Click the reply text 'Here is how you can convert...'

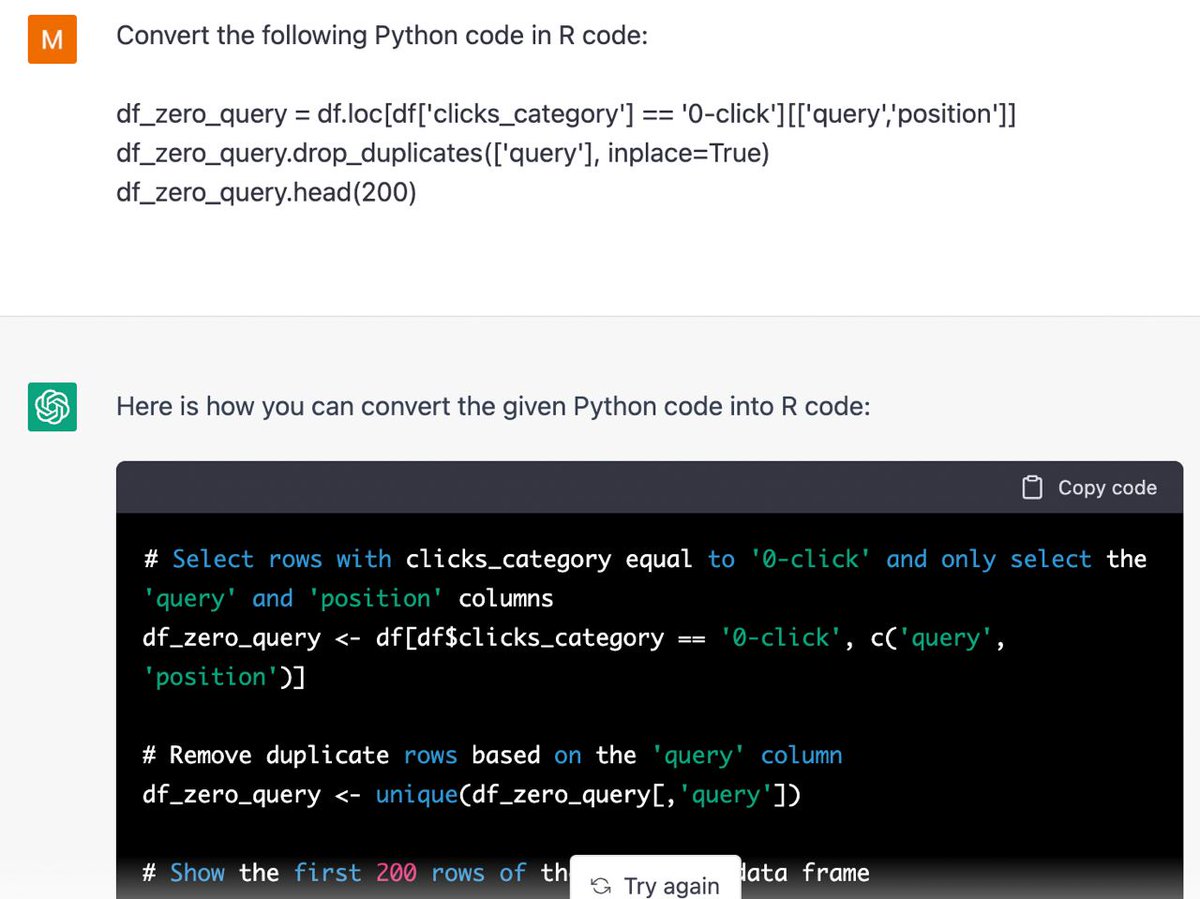click(493, 407)
